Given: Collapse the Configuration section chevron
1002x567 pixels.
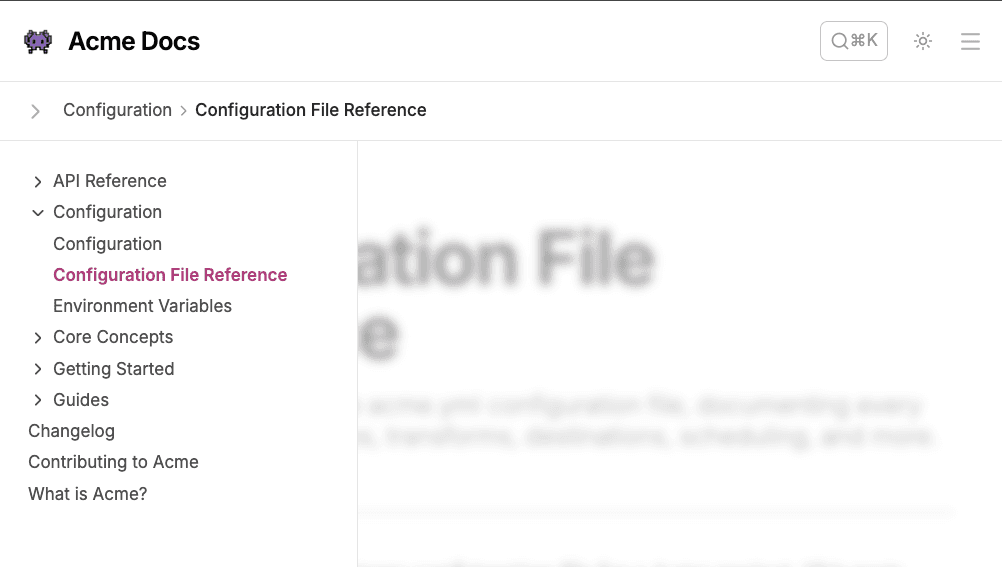Looking at the screenshot, I should pos(38,213).
